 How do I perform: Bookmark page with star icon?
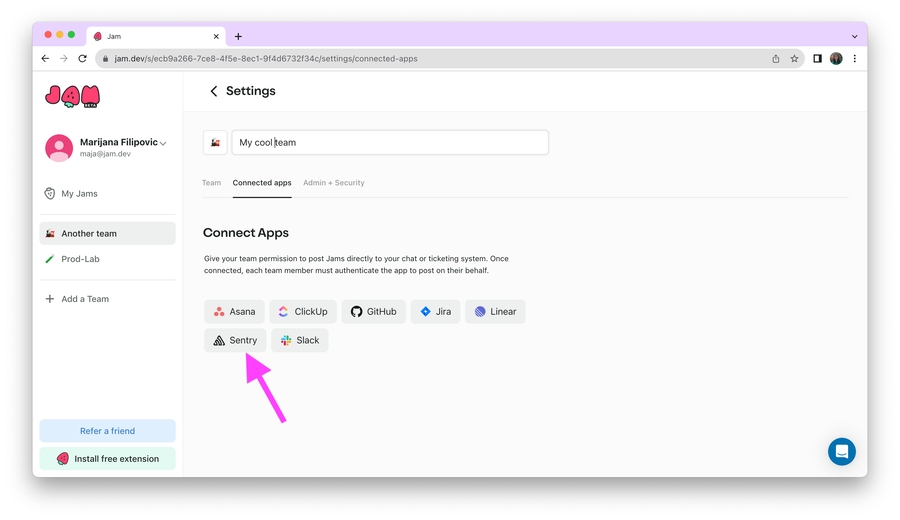[794, 59]
